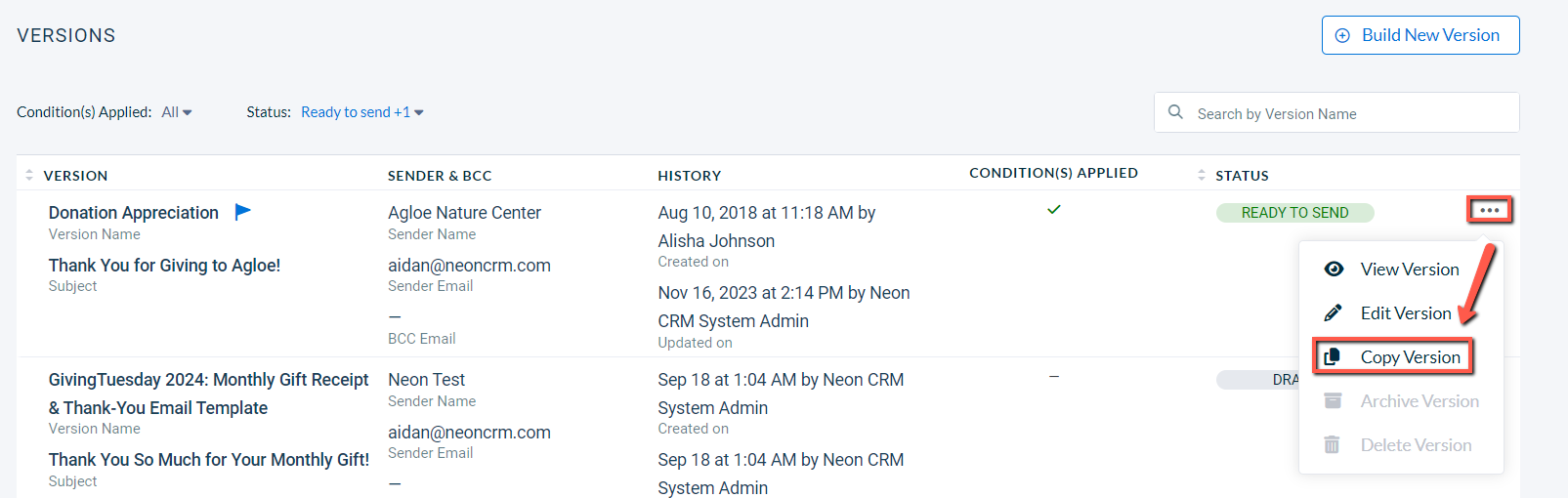Click the eye icon for View Version

click(x=1334, y=269)
